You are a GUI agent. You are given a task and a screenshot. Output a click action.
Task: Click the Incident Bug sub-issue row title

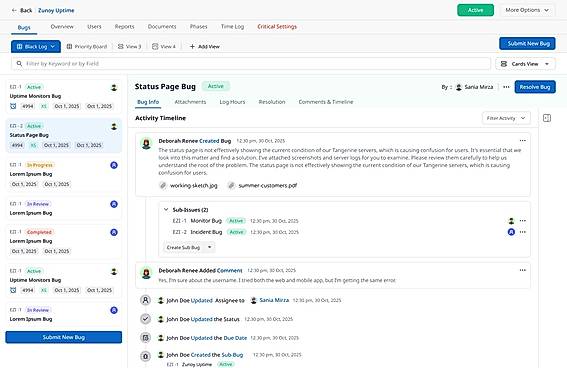coord(206,232)
